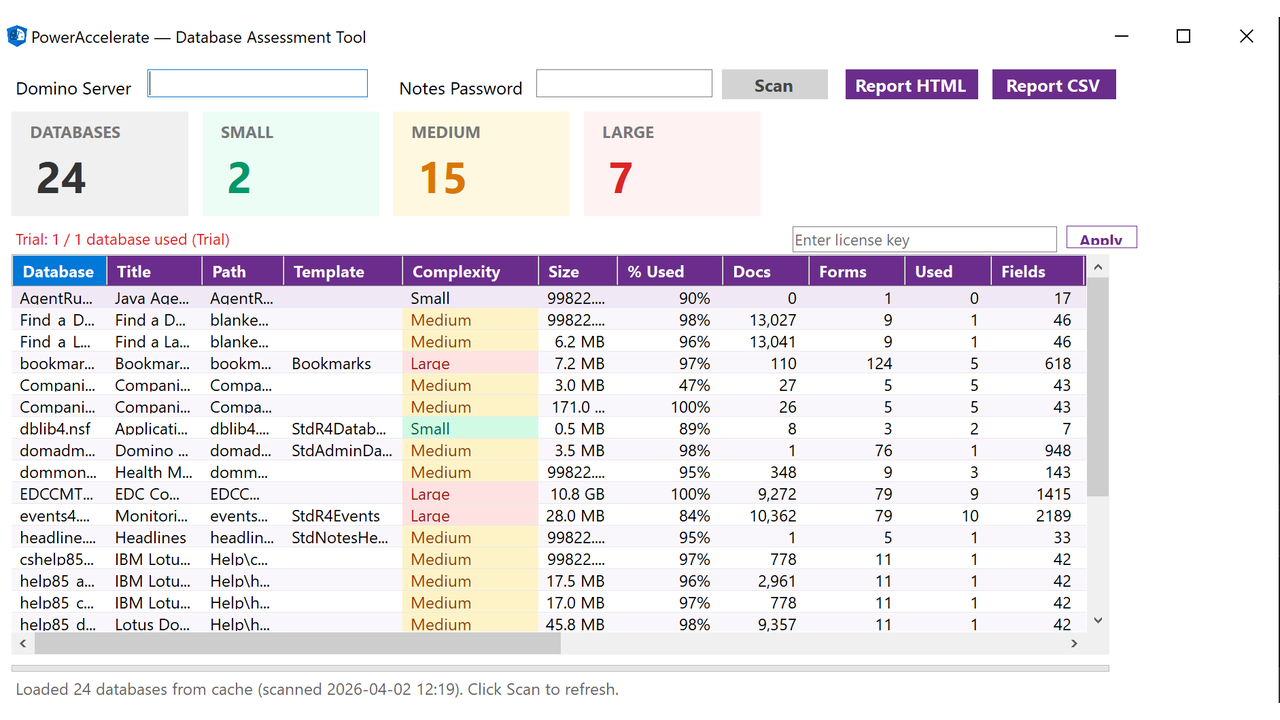Click the 28.0 MB size cell
The height and width of the screenshot is (720, 1280).
click(x=578, y=516)
